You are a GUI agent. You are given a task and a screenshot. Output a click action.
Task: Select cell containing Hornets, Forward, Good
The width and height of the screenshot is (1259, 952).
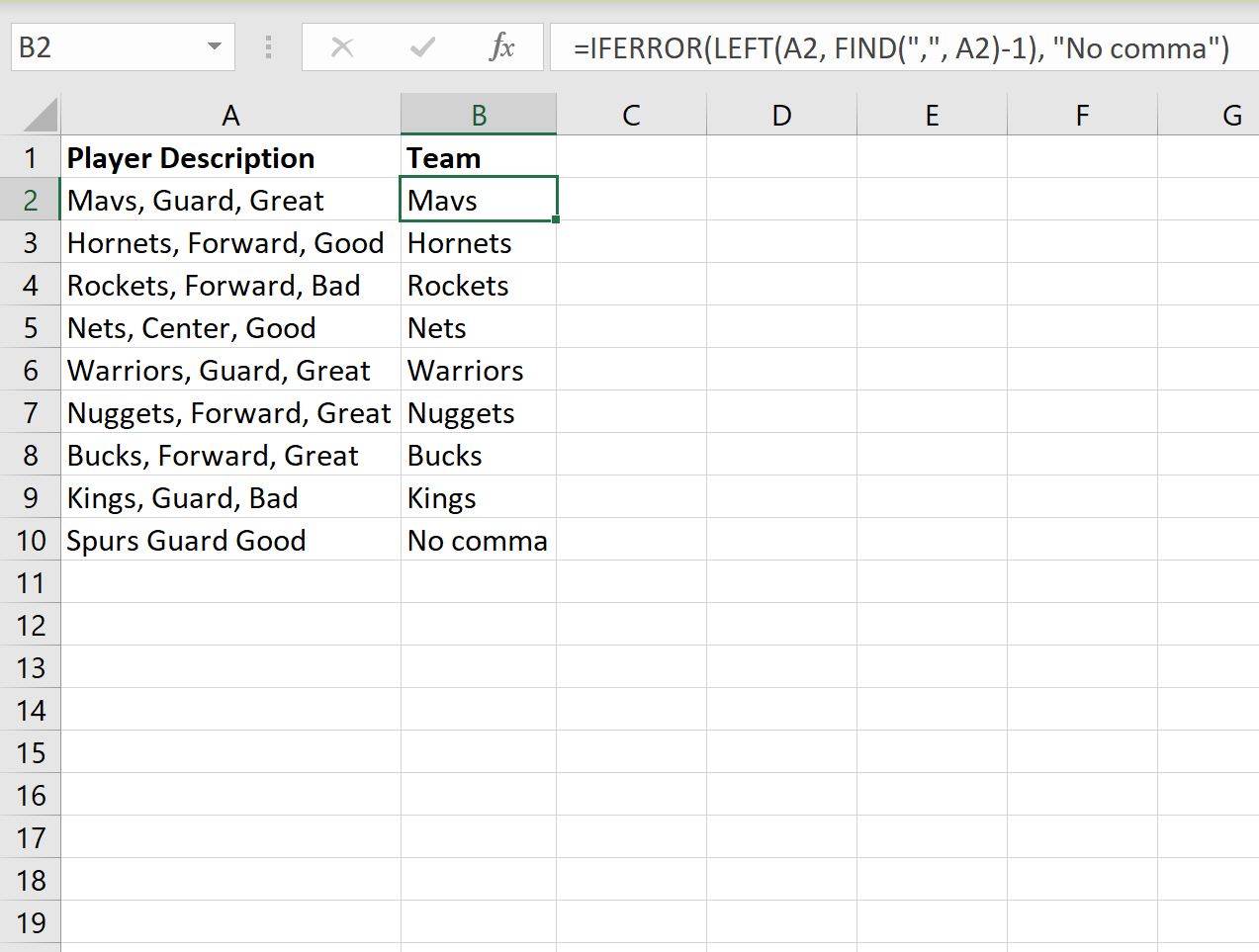[230, 242]
